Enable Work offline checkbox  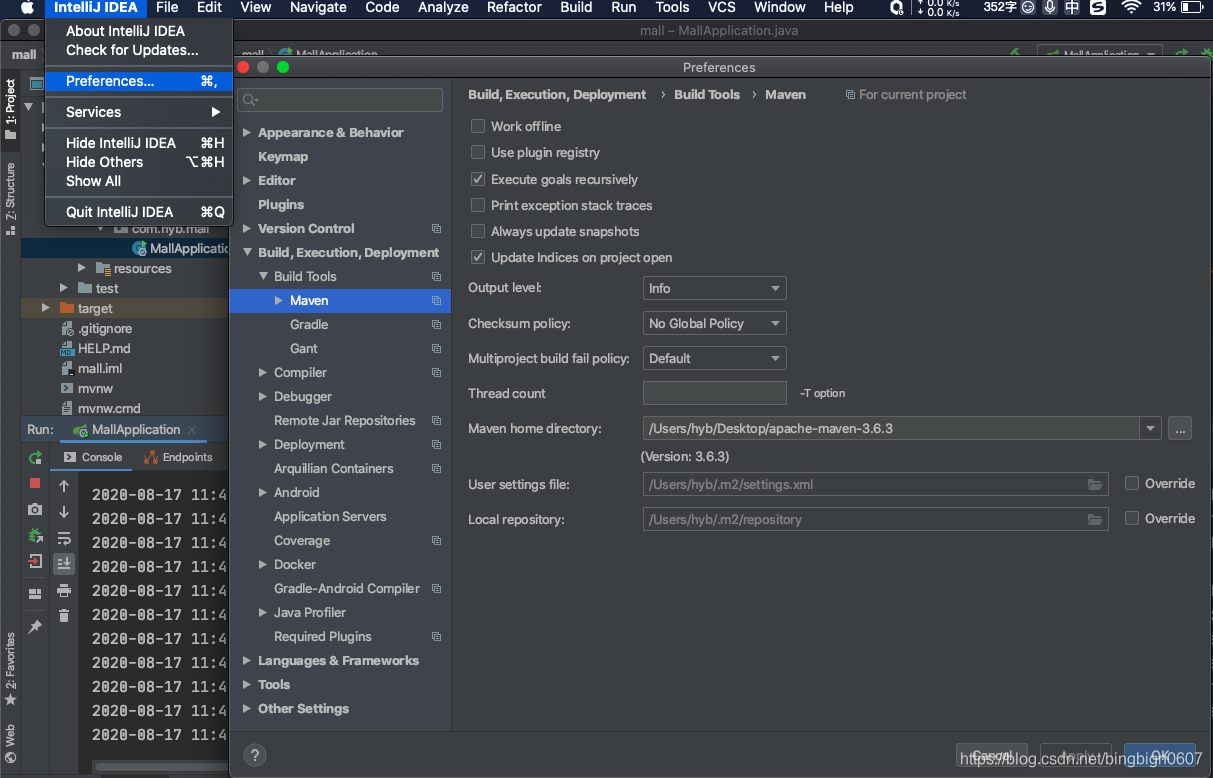point(478,127)
